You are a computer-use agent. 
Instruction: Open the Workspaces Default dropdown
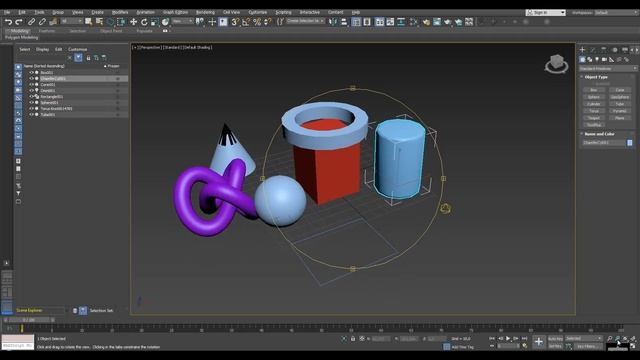[x=616, y=13]
